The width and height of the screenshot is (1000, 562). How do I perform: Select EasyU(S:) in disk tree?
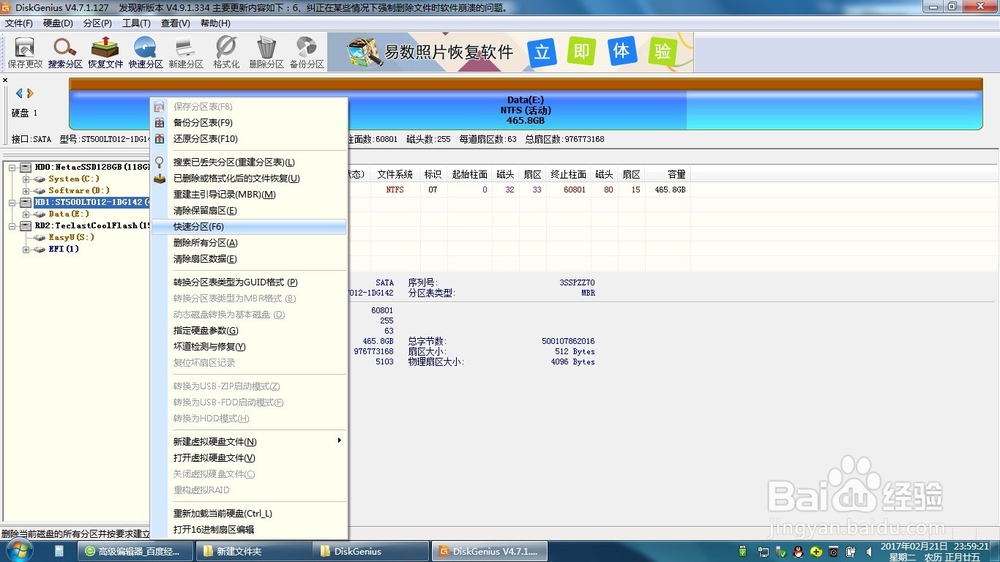71,237
